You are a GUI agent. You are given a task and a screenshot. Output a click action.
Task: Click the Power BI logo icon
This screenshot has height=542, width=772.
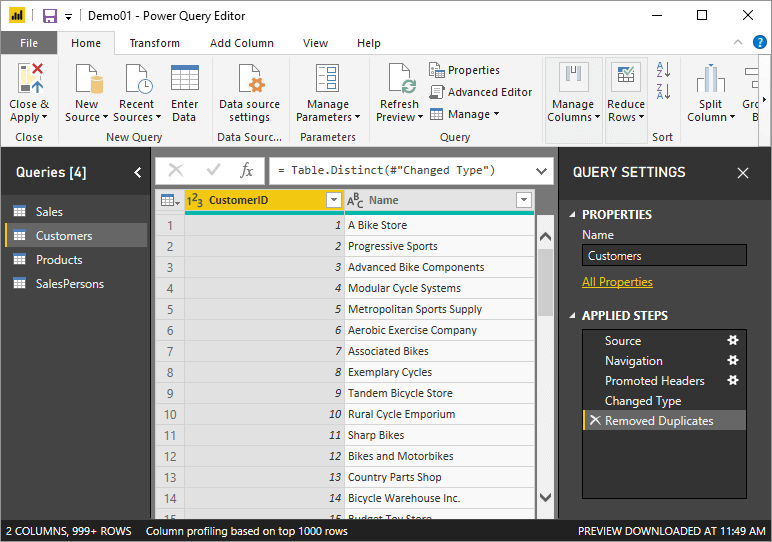(16, 16)
